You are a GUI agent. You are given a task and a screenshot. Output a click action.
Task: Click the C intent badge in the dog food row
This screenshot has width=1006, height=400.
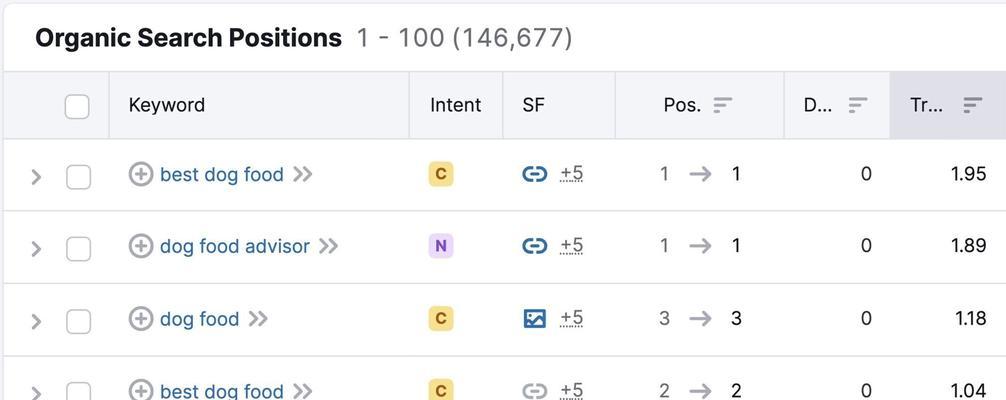pyautogui.click(x=441, y=318)
